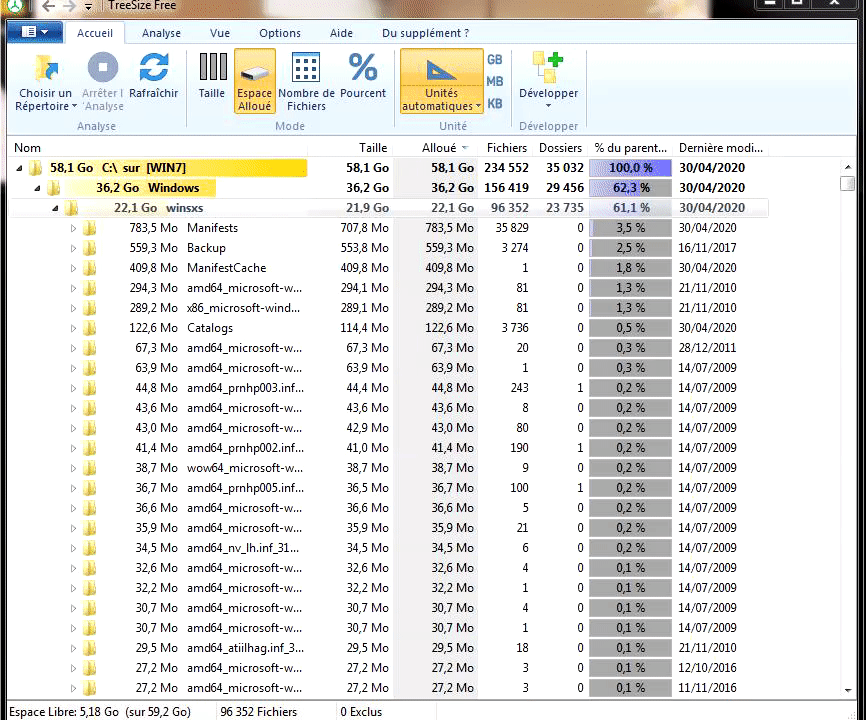Viewport: 866px width, 720px height.
Task: Click the Développer expand icon
Action: (548, 67)
